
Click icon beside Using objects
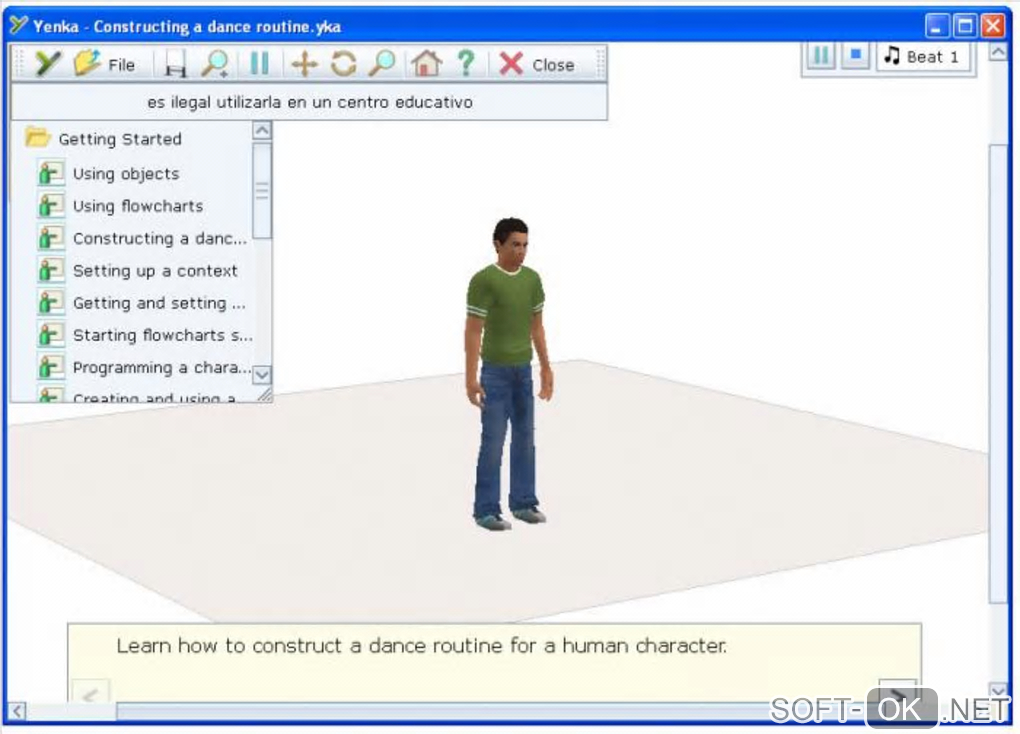[51, 174]
